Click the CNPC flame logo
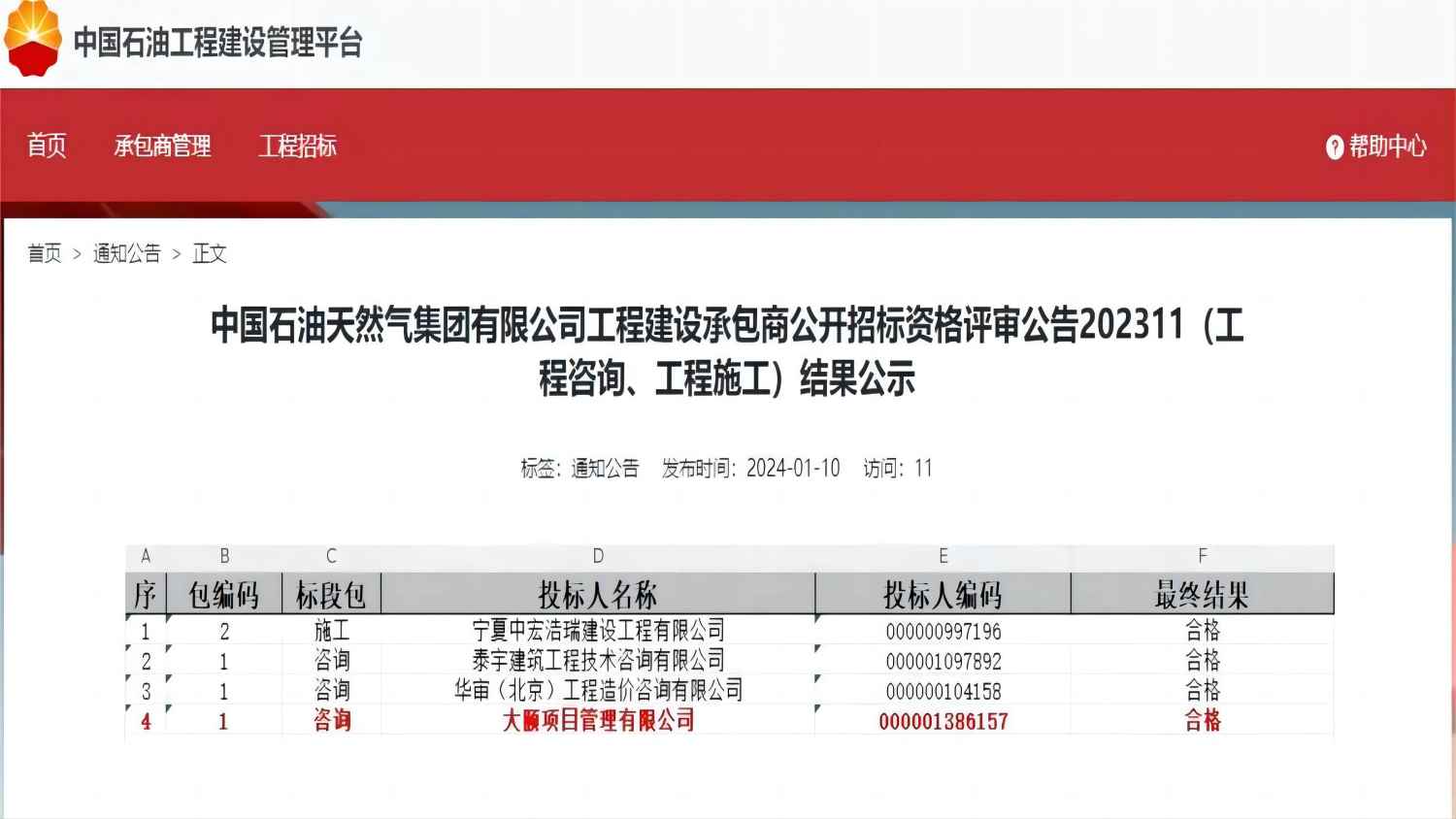This screenshot has height=819, width=1456. click(x=32, y=37)
